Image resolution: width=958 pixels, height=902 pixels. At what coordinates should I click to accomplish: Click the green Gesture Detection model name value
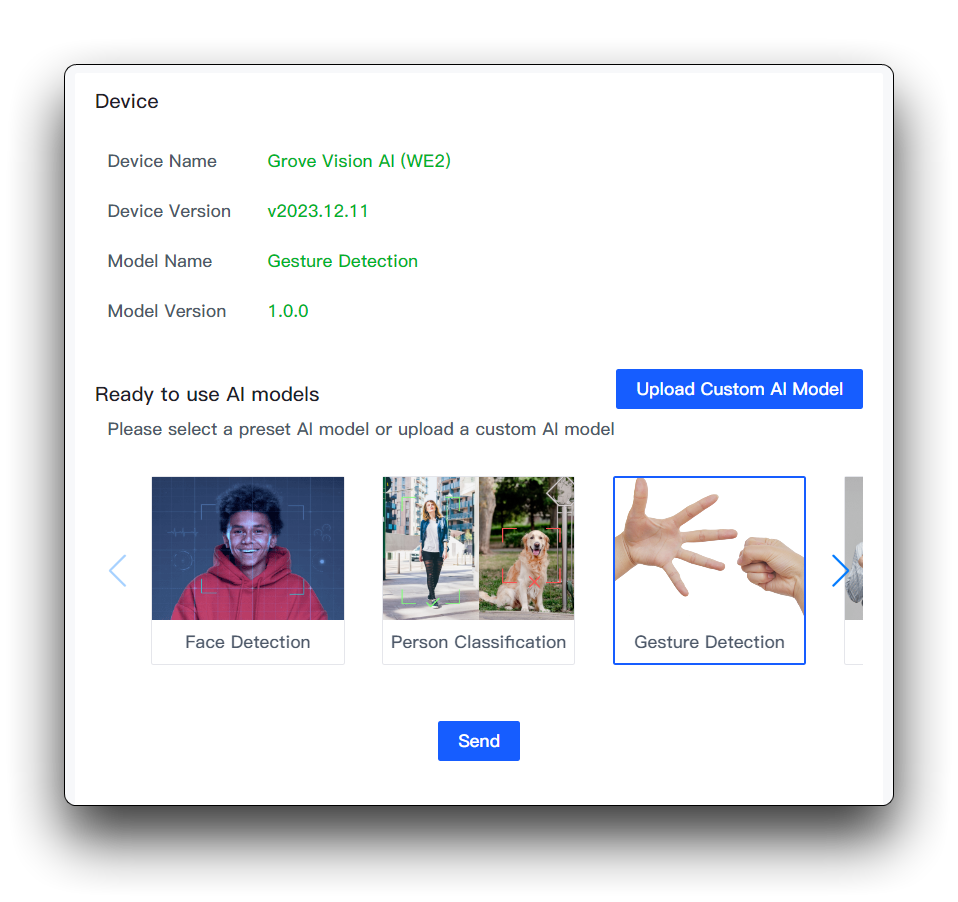[x=343, y=261]
